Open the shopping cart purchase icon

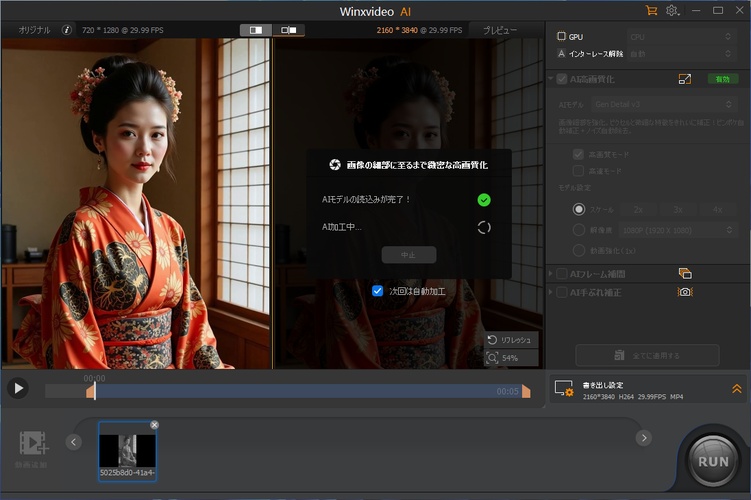[x=651, y=11]
